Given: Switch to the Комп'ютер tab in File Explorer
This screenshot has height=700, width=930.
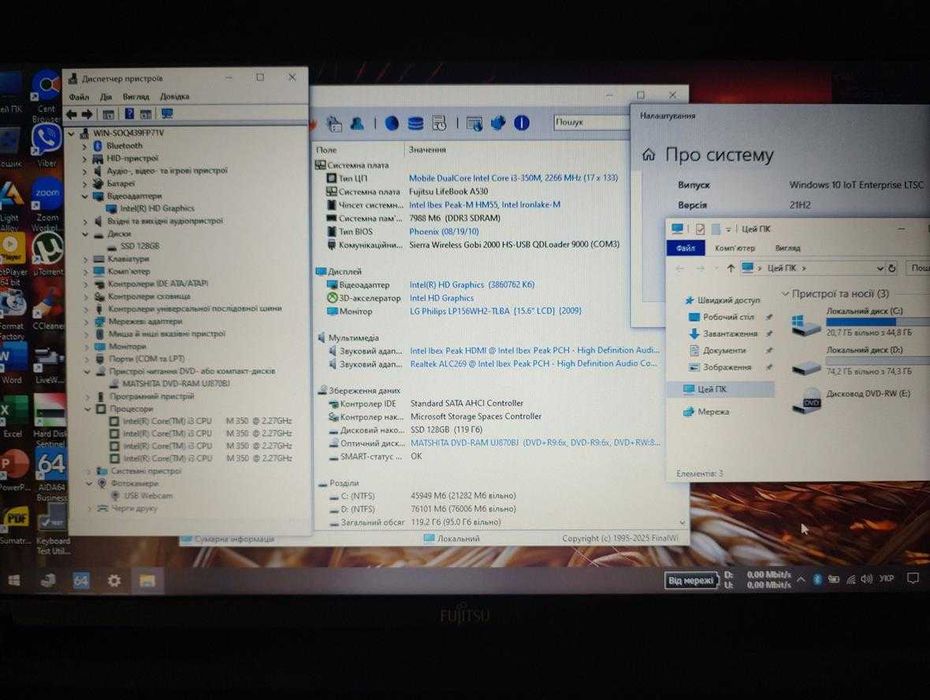Looking at the screenshot, I should (735, 249).
